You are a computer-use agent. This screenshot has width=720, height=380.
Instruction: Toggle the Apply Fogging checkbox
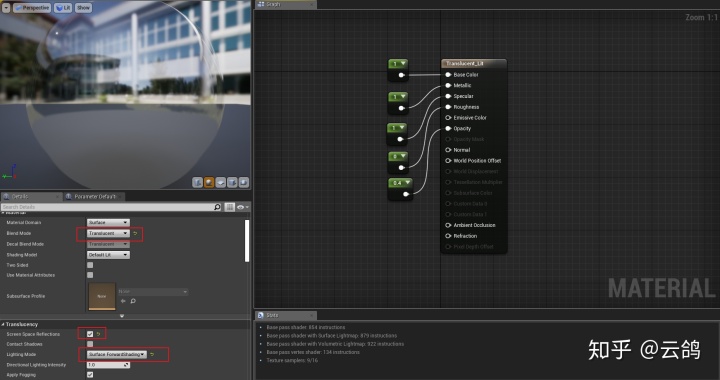click(x=90, y=375)
